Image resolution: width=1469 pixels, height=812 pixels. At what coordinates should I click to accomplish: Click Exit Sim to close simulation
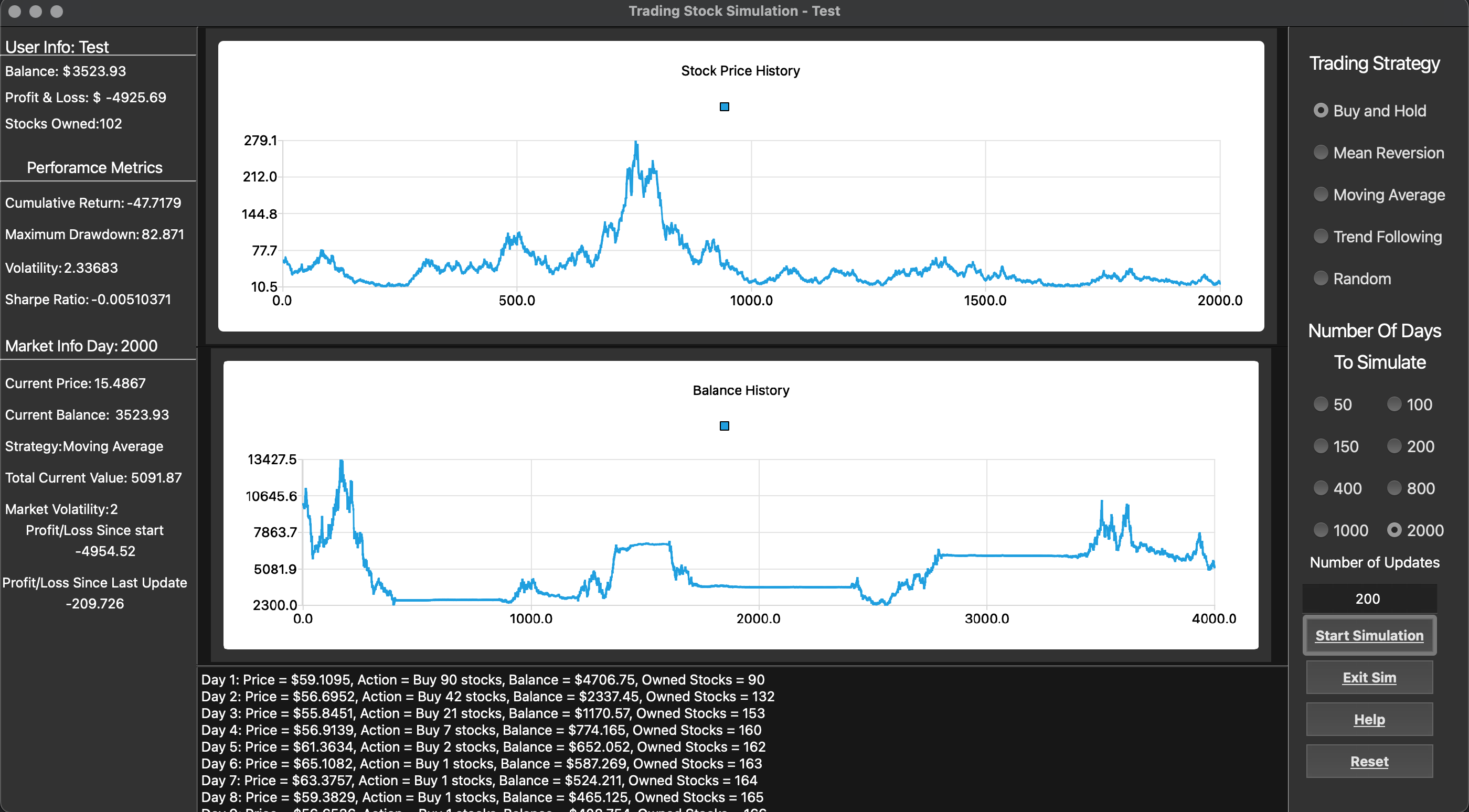tap(1368, 678)
